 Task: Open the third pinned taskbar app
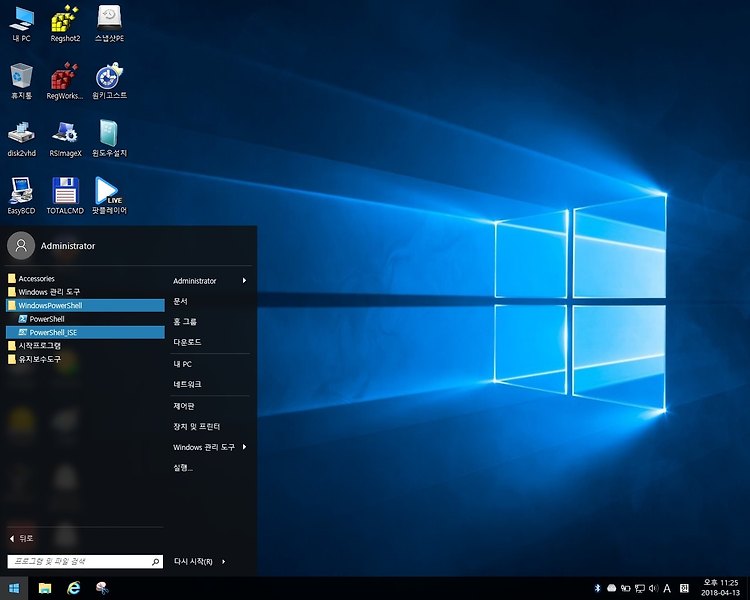[102, 588]
